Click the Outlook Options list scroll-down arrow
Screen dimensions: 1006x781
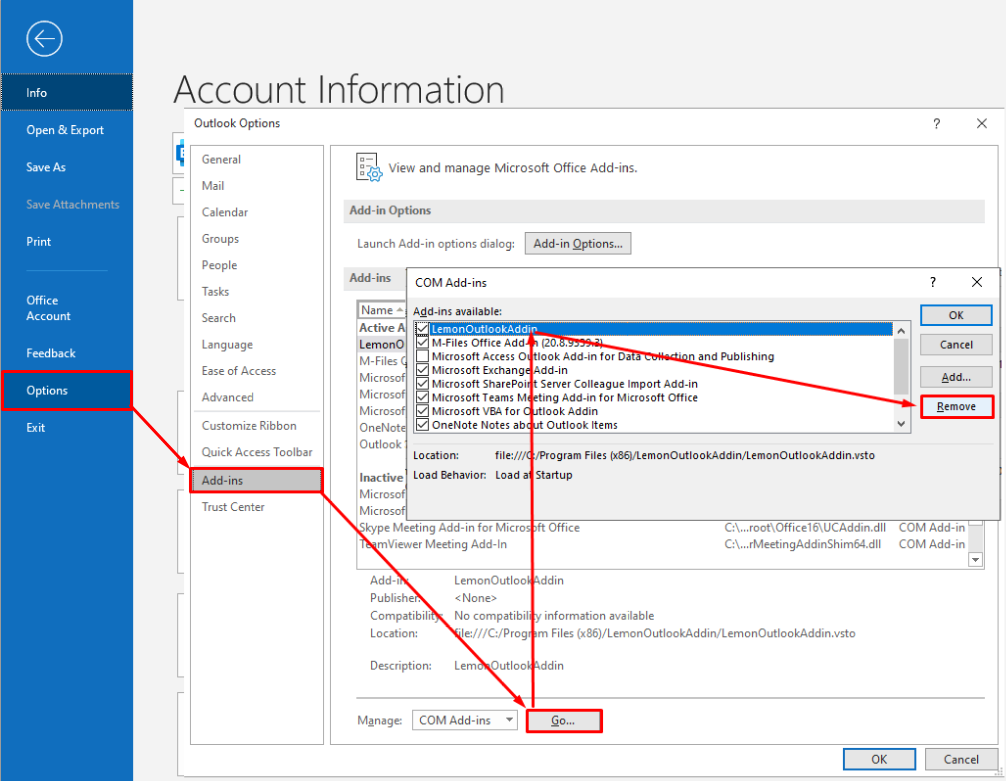point(975,560)
